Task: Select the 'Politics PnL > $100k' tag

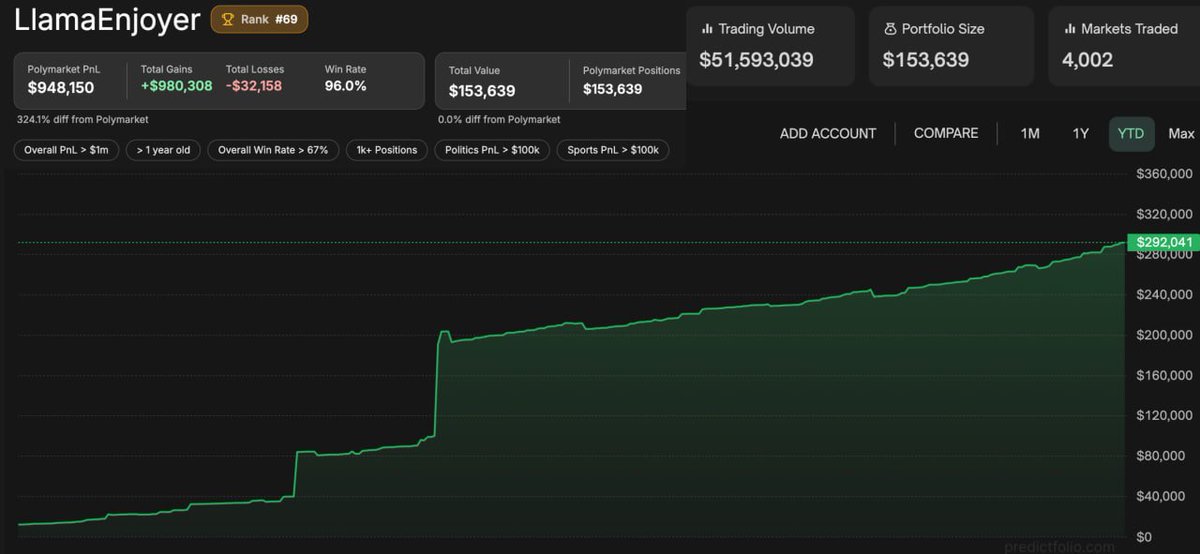Action: point(493,150)
